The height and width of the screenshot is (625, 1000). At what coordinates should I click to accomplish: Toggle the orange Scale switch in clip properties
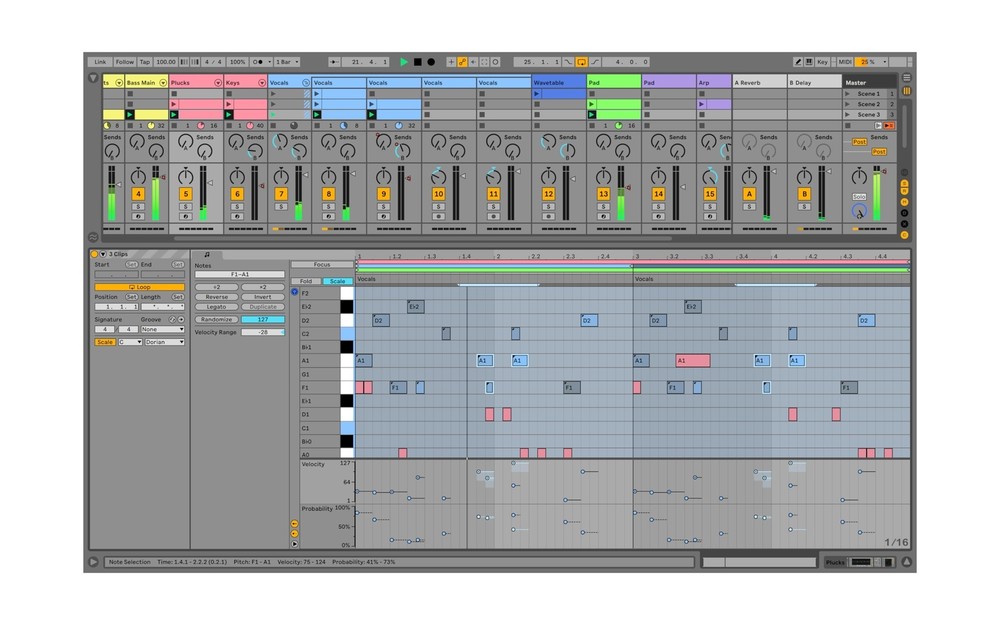[x=105, y=342]
